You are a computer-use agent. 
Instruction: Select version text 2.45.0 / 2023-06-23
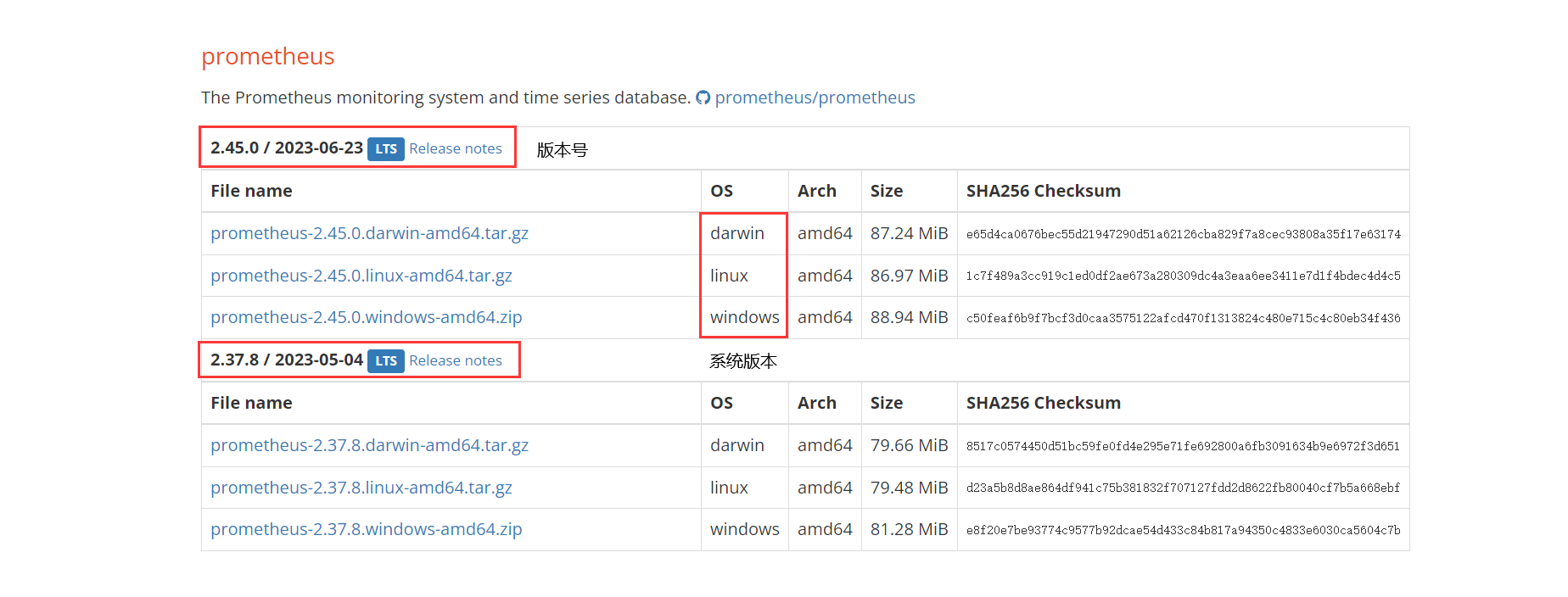point(287,148)
